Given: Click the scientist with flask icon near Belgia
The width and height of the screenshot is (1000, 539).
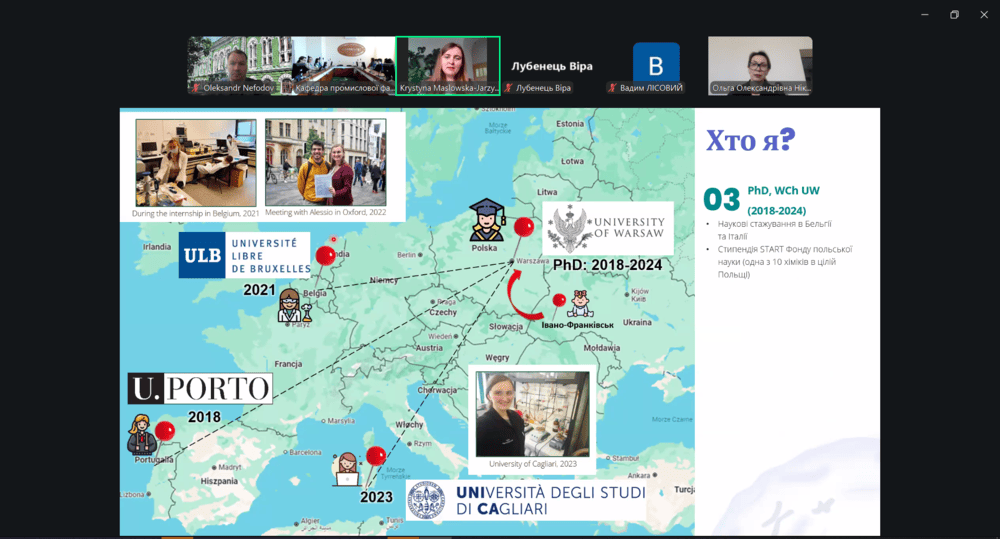Looking at the screenshot, I should pos(293,306).
